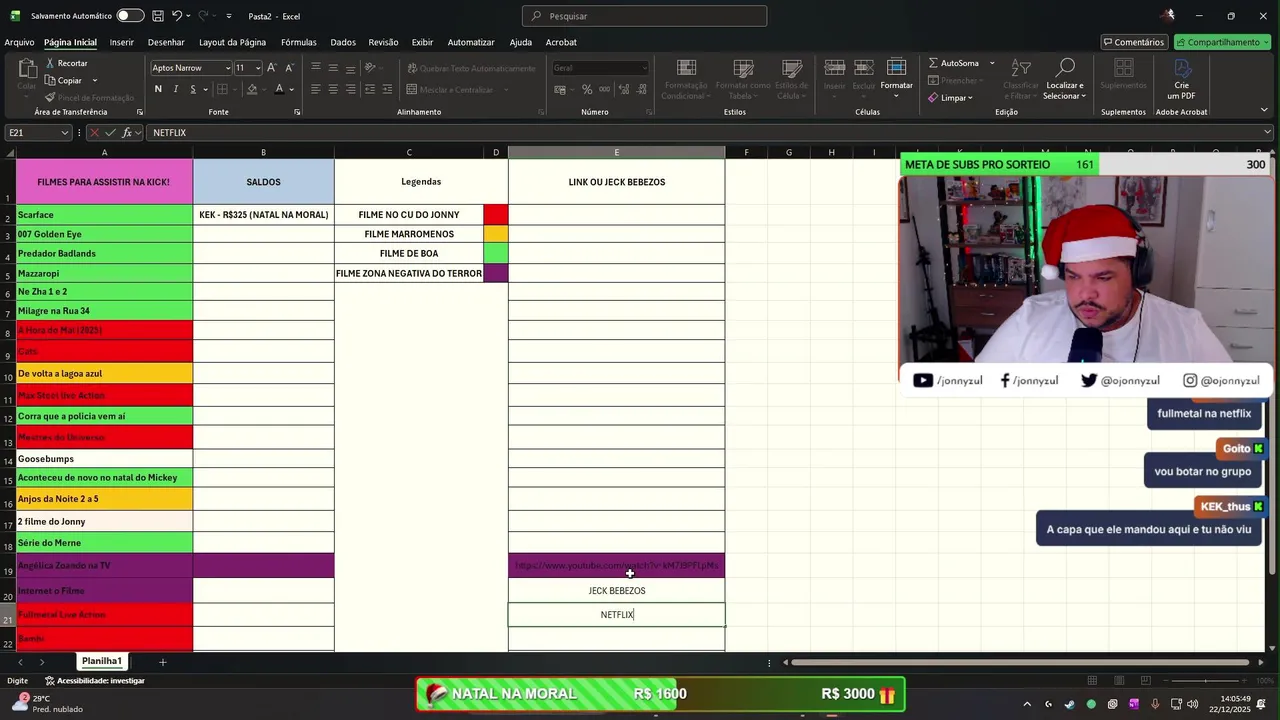1280x720 pixels.
Task: Align cell text to the left
Action: tap(316, 89)
